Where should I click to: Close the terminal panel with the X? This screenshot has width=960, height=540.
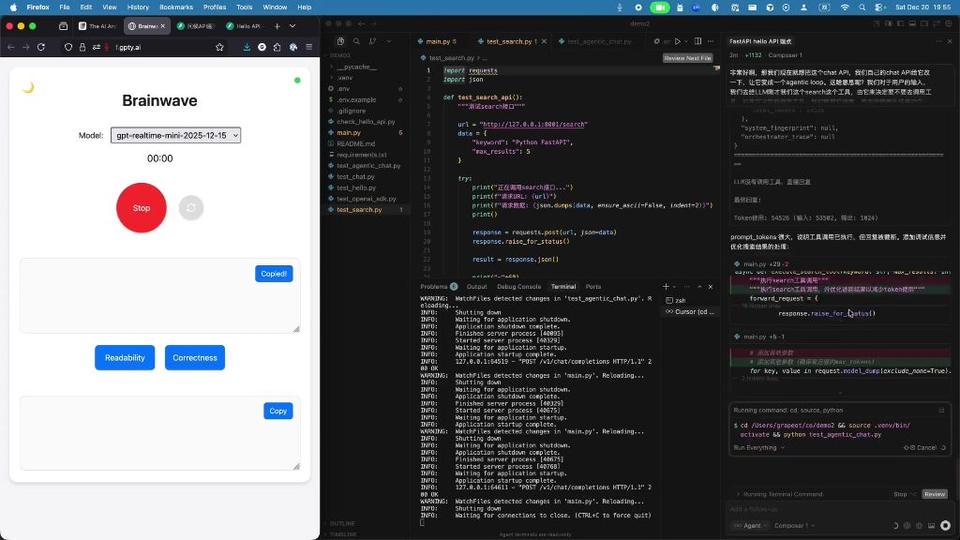coord(710,287)
